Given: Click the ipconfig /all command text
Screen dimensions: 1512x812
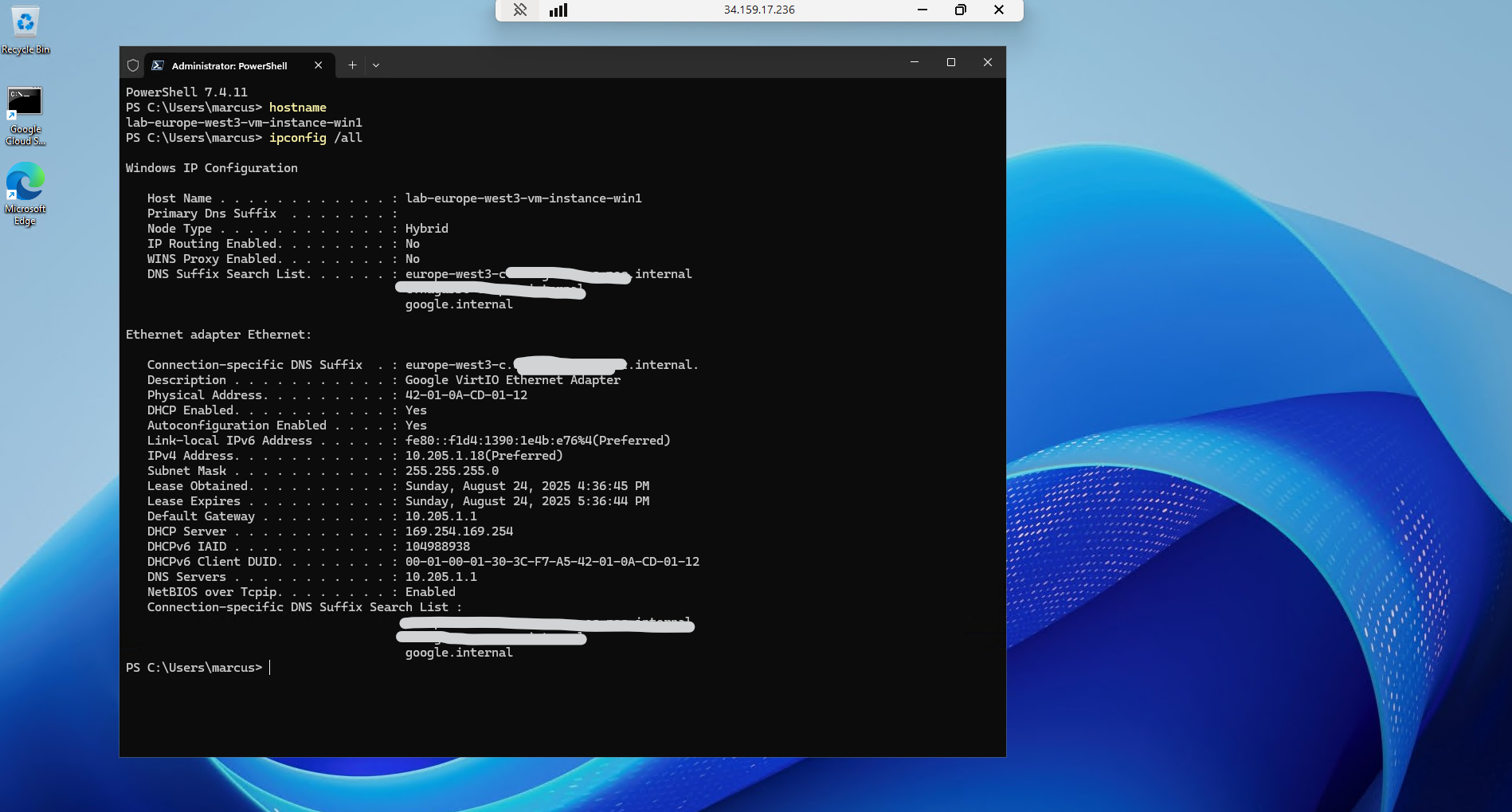Looking at the screenshot, I should tap(315, 138).
